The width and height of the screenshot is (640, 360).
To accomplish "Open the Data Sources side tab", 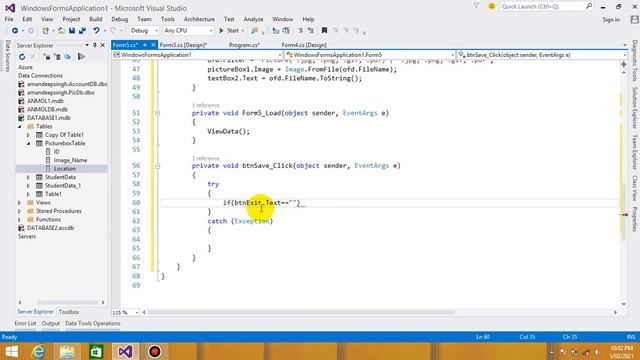I will (7, 56).
